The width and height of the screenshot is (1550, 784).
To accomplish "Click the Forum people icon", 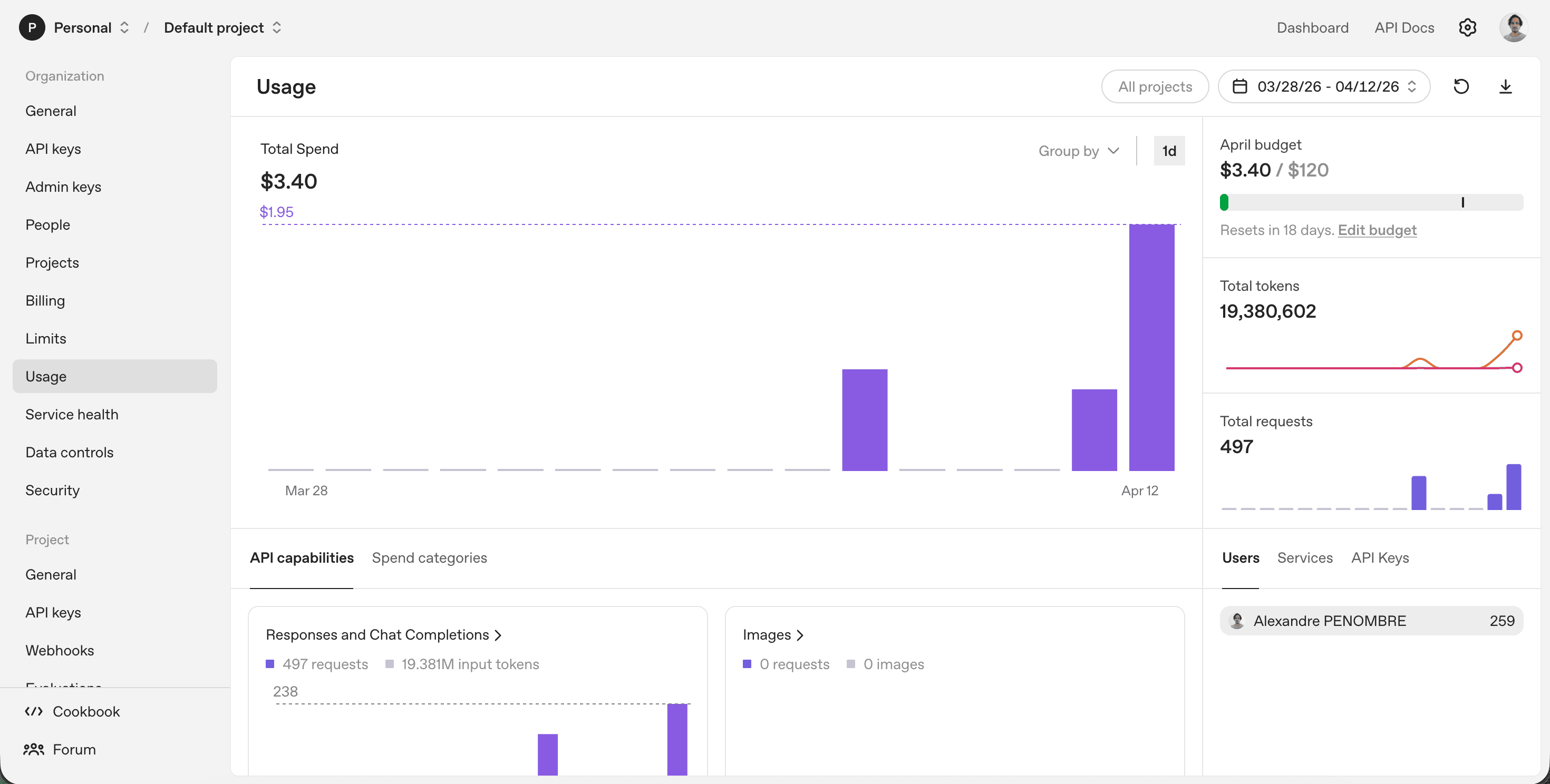I will 34,749.
